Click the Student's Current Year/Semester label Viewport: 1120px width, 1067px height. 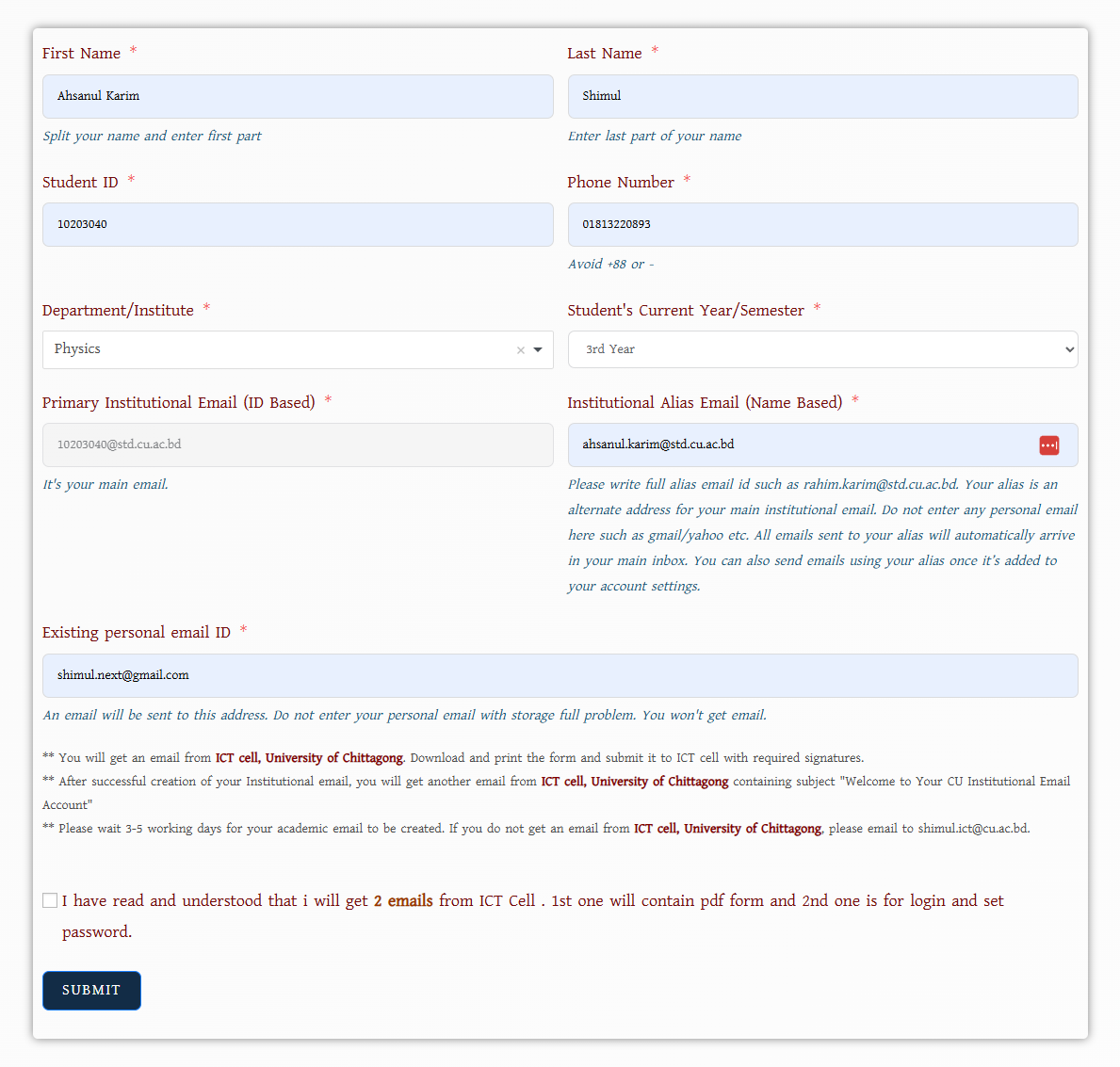click(686, 311)
